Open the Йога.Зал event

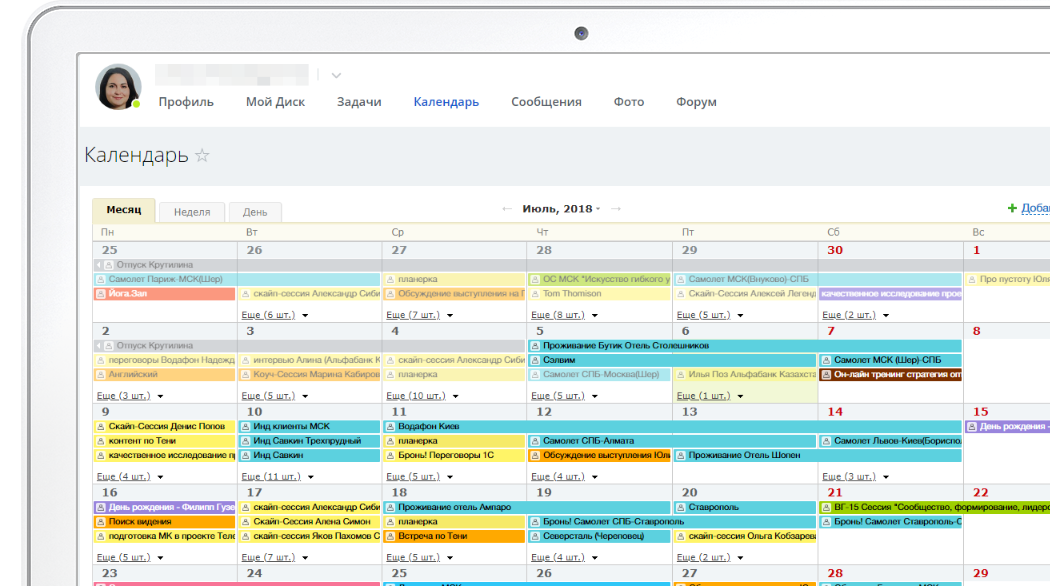(x=165, y=294)
